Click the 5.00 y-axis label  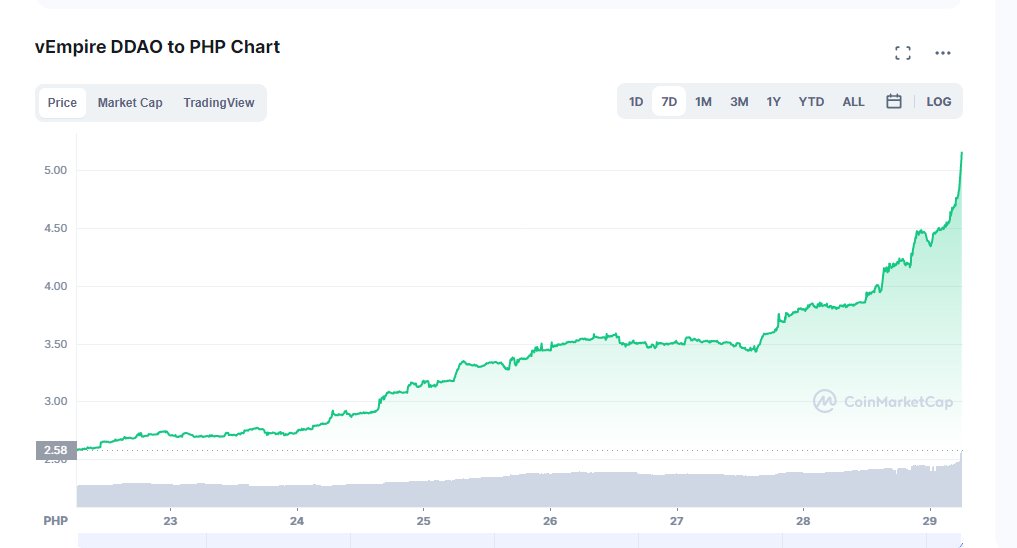[x=56, y=171]
